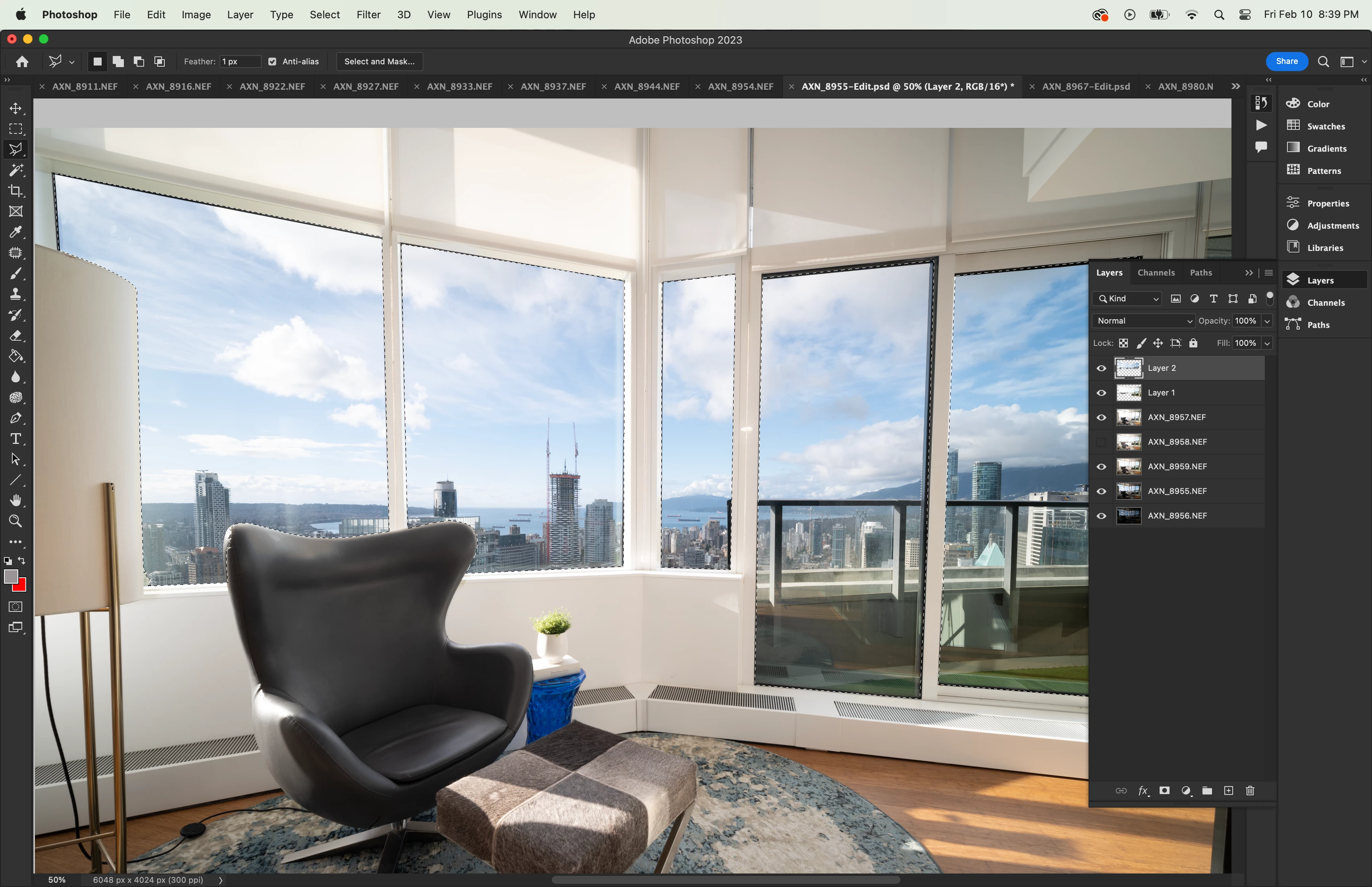
Task: Select the Crop tool
Action: 15,191
